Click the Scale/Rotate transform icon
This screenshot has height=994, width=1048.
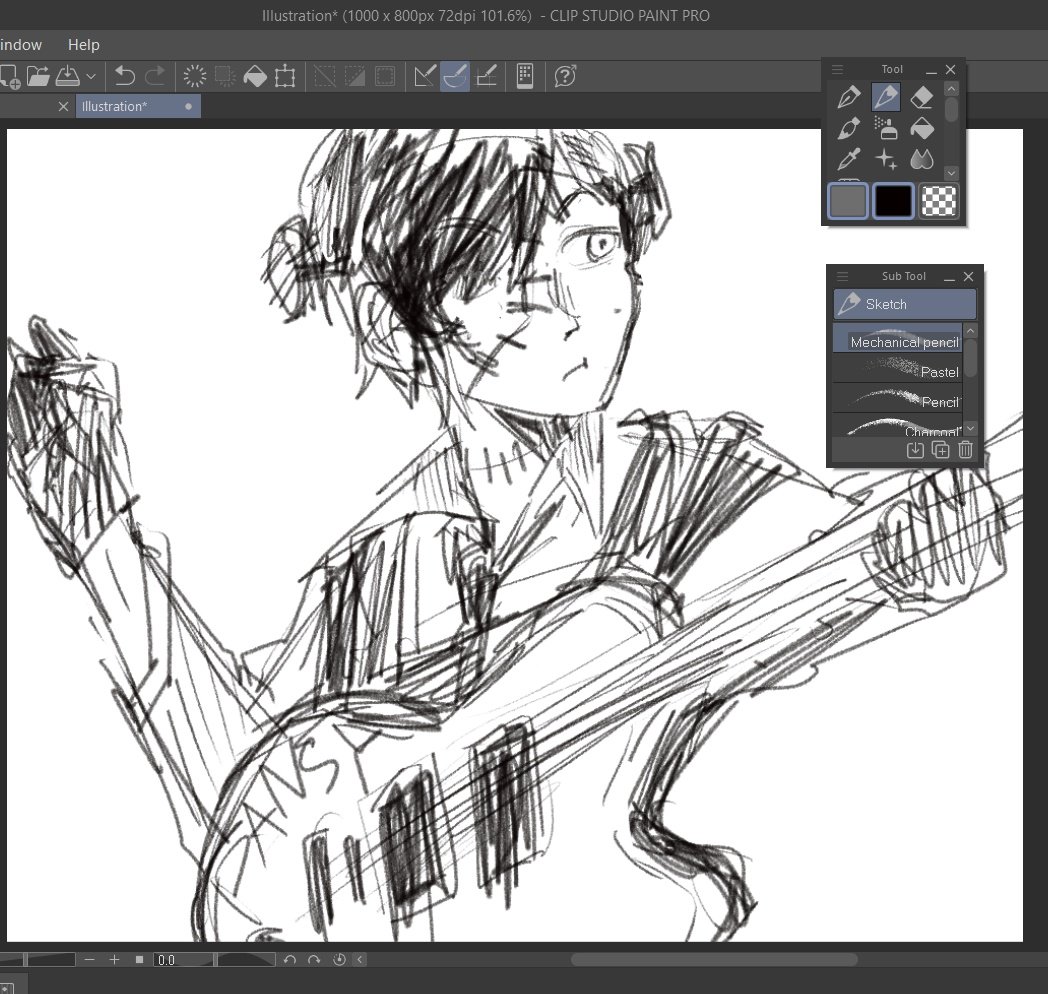[285, 76]
